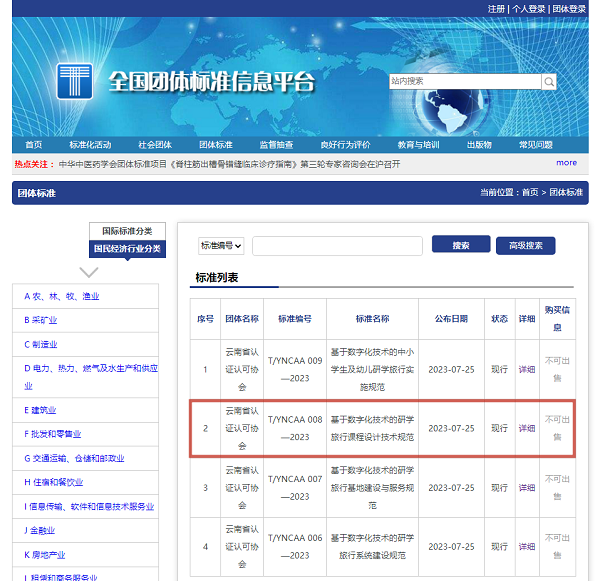Click 团体标准 in the breadcrumb
The image size is (600, 581).
click(x=566, y=192)
